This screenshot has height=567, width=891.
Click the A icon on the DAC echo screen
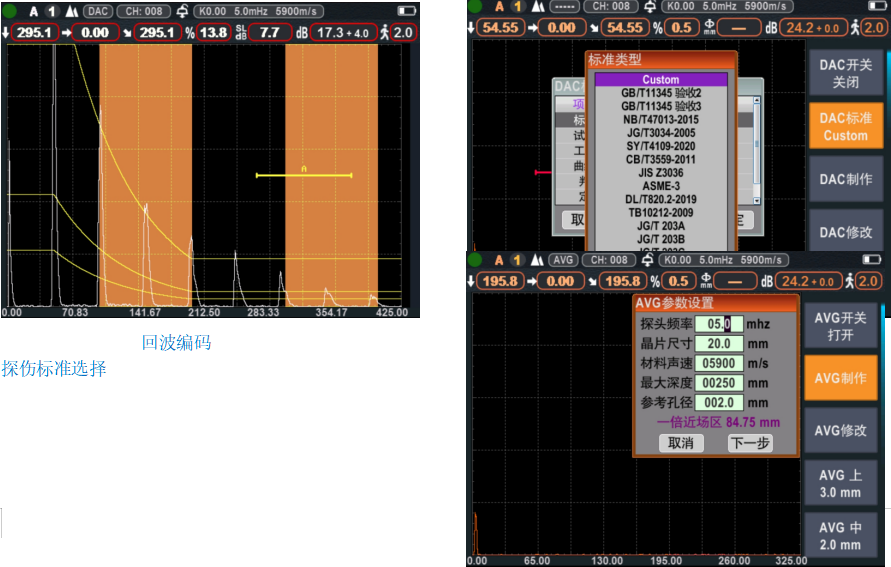click(x=34, y=11)
